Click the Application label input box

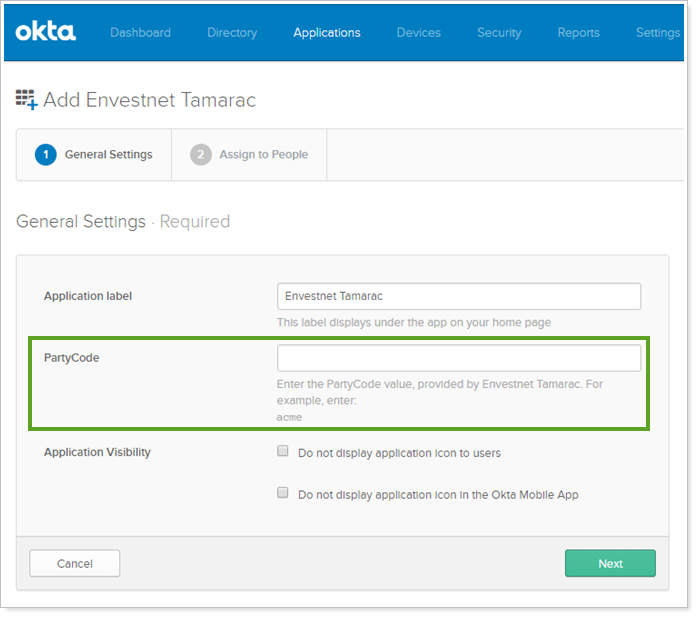(458, 297)
